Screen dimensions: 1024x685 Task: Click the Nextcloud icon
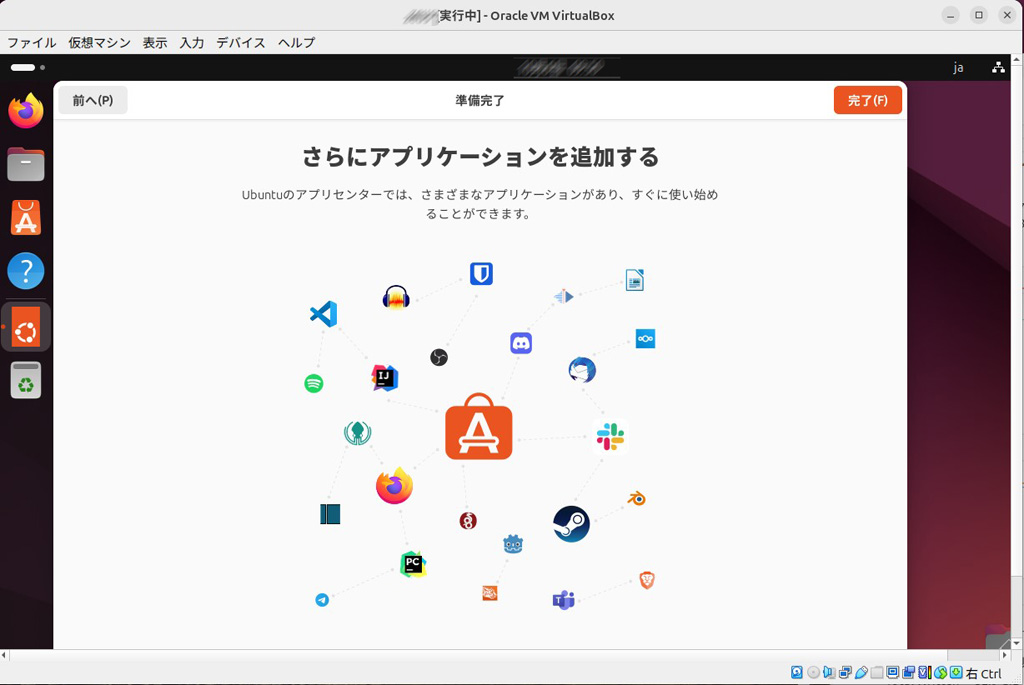click(645, 338)
